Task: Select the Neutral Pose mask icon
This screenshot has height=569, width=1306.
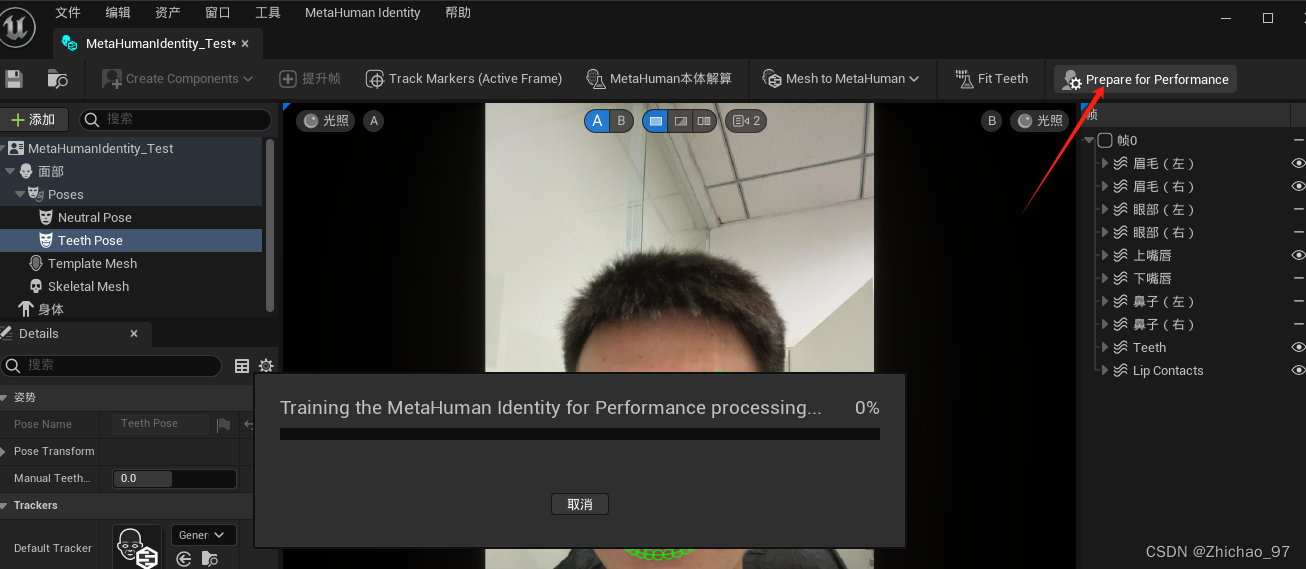Action: pos(46,217)
